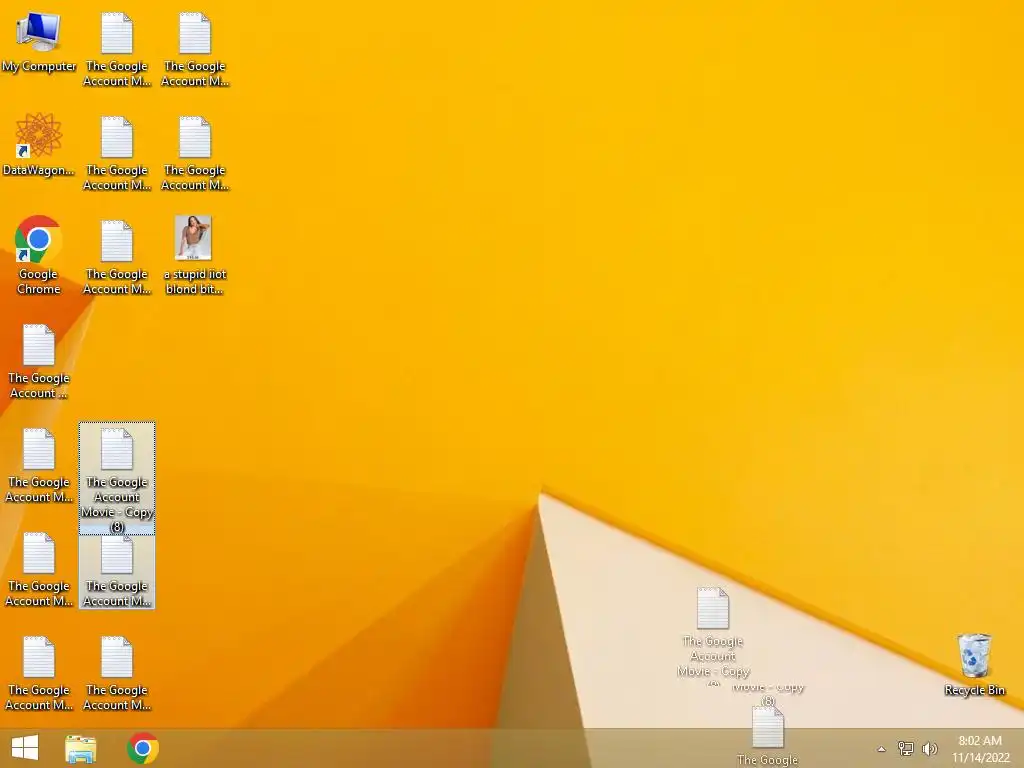Select the text file immediately right of DataWagon shortcut
1024x768 pixels.
pos(117,153)
